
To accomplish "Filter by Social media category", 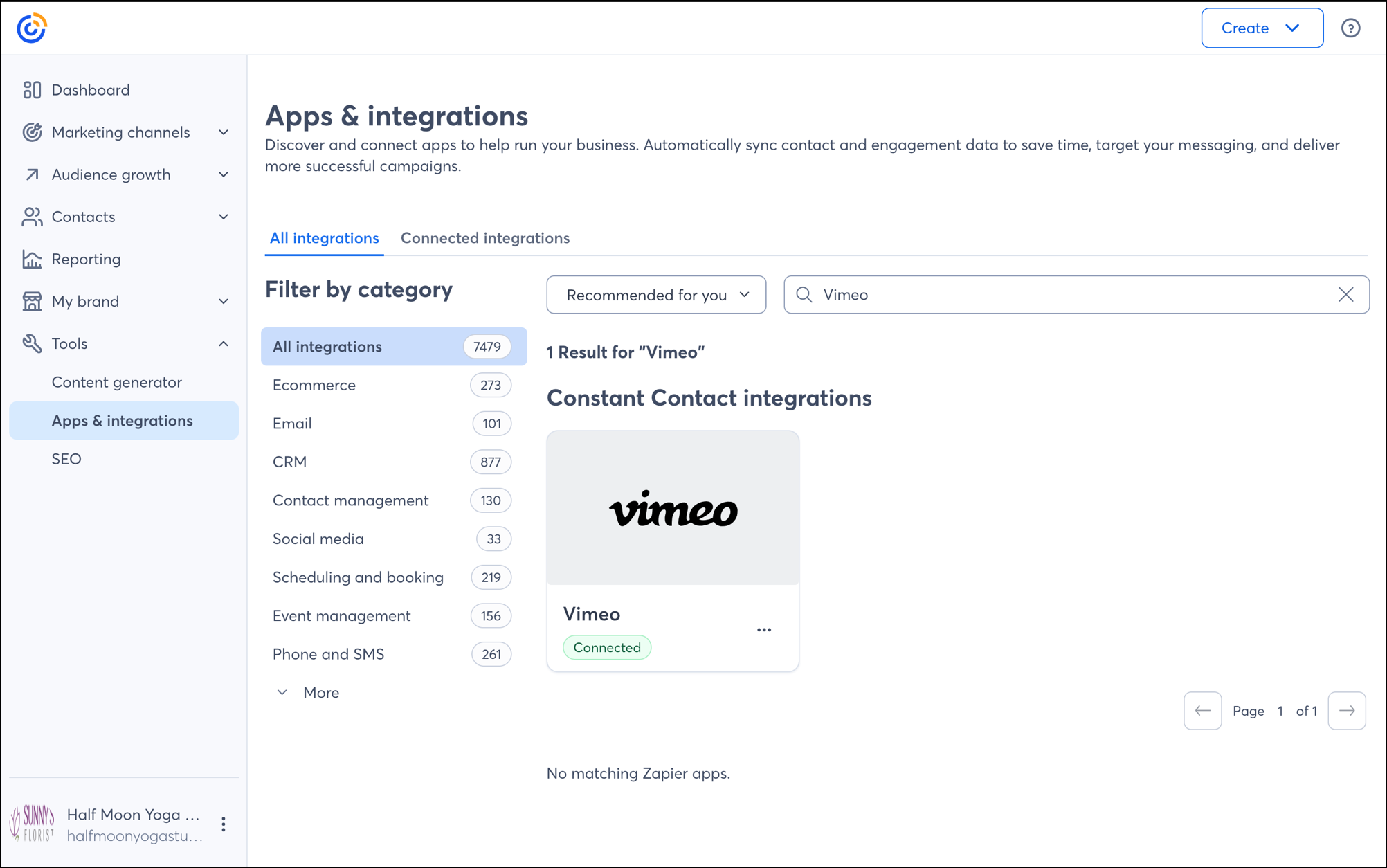I will (x=394, y=539).
